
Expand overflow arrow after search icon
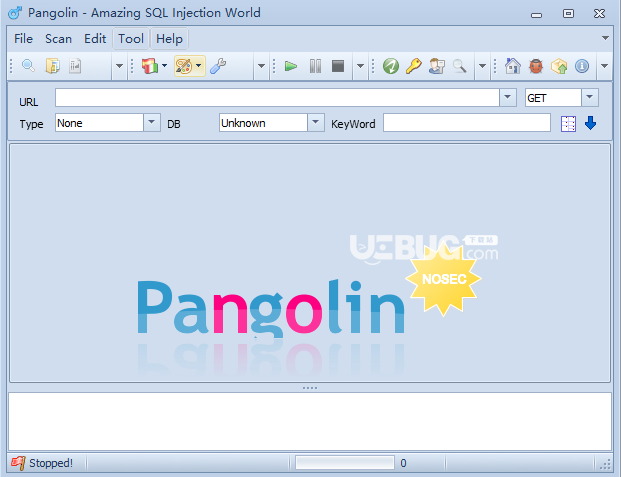482,66
